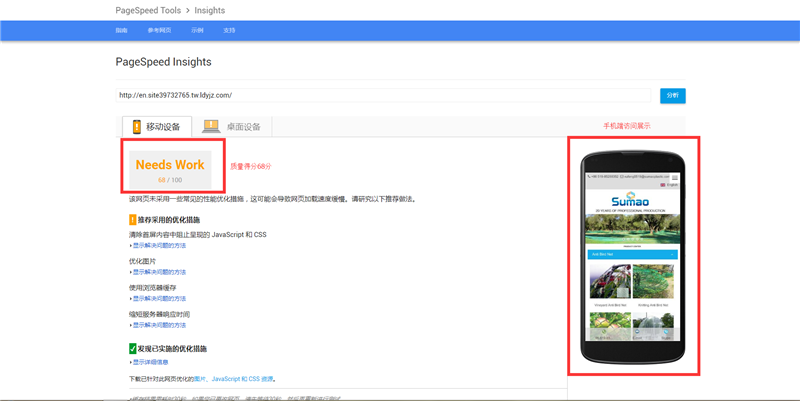Switch to the 桌面设备 tab

235,127
